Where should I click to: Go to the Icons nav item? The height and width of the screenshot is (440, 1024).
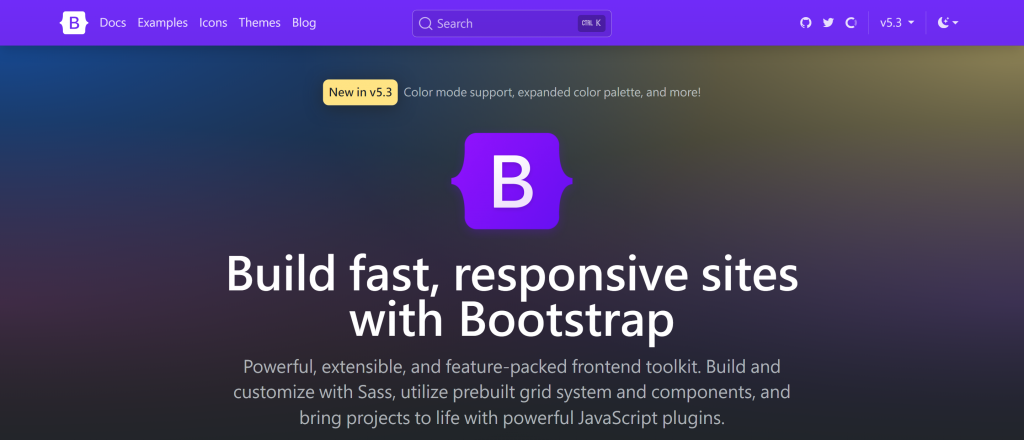213,23
